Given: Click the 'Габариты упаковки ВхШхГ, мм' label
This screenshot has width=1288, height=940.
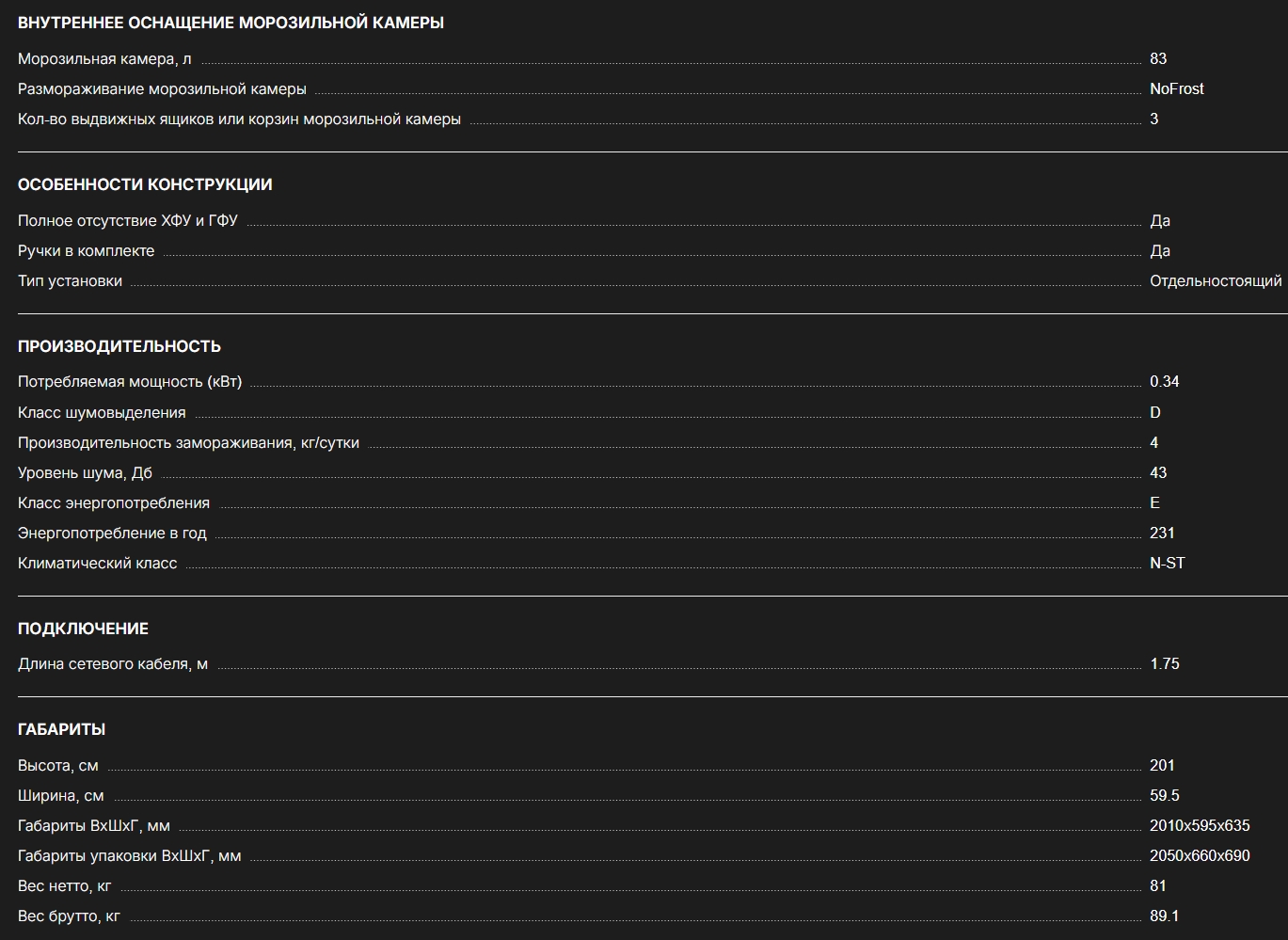Looking at the screenshot, I should [130, 855].
